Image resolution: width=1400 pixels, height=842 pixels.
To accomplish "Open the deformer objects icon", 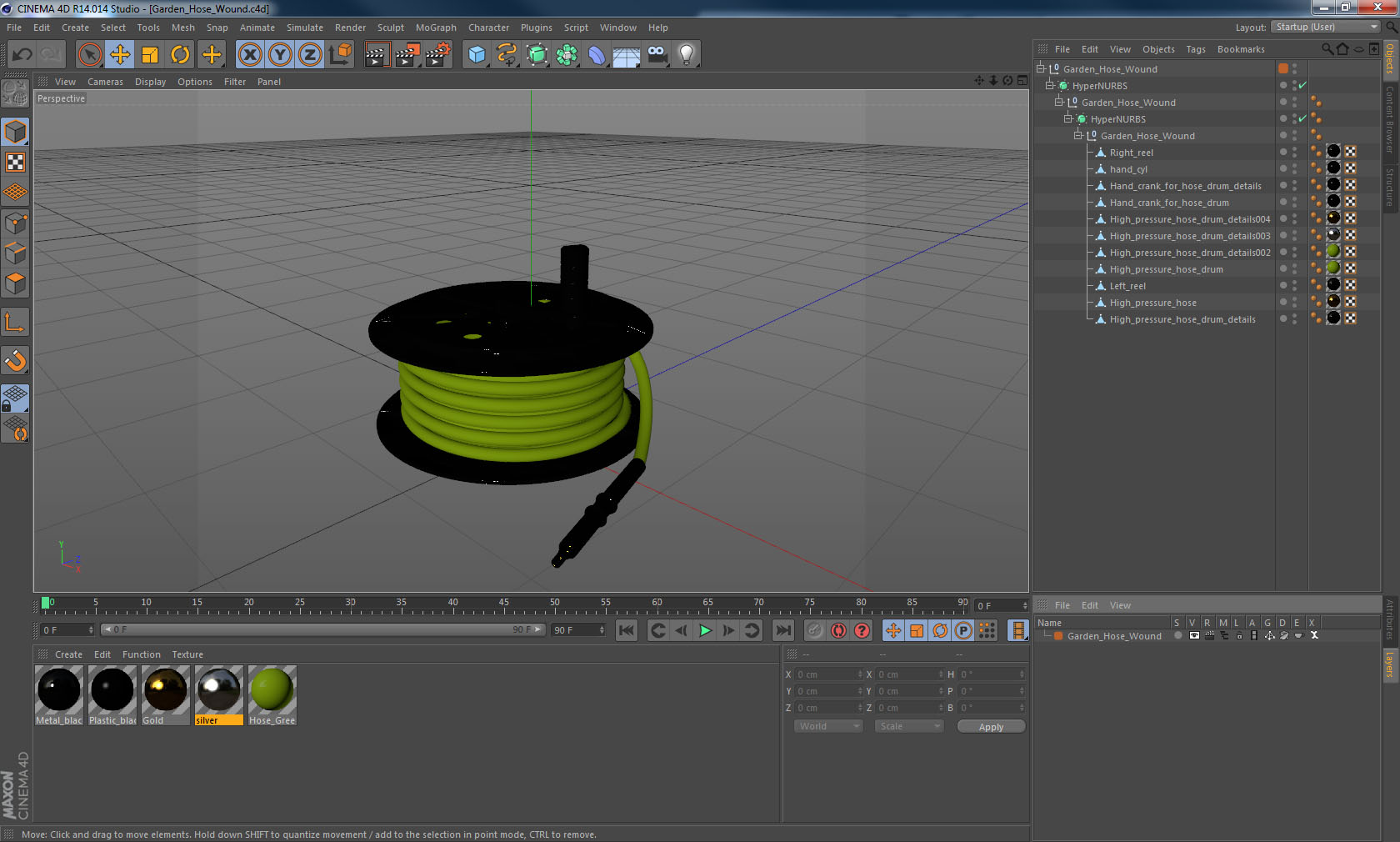I will [597, 55].
